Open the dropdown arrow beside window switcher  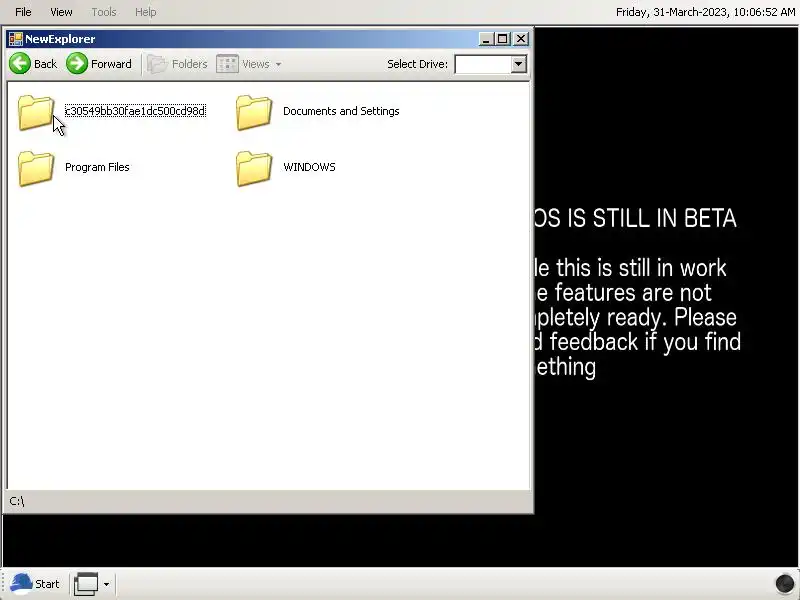click(106, 584)
